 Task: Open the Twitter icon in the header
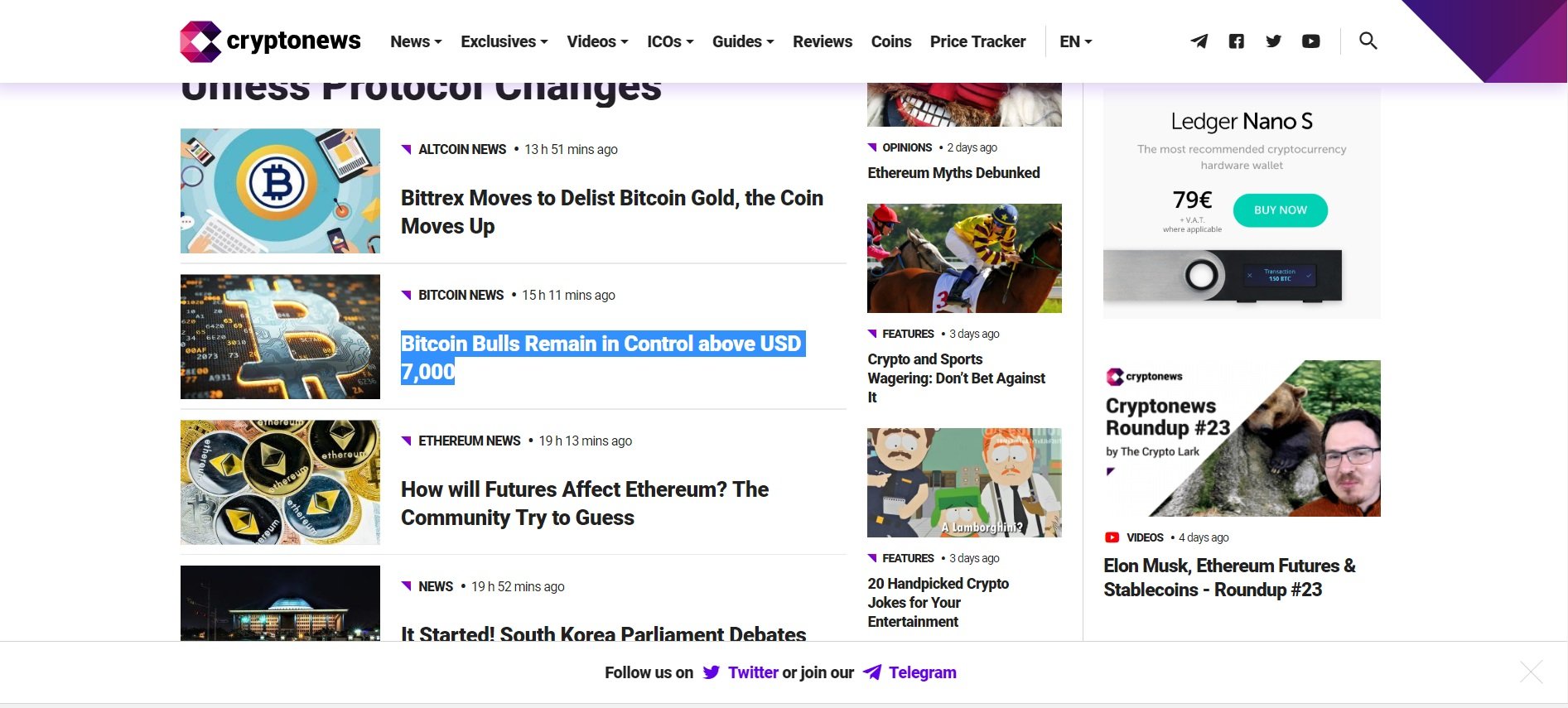pos(1273,41)
